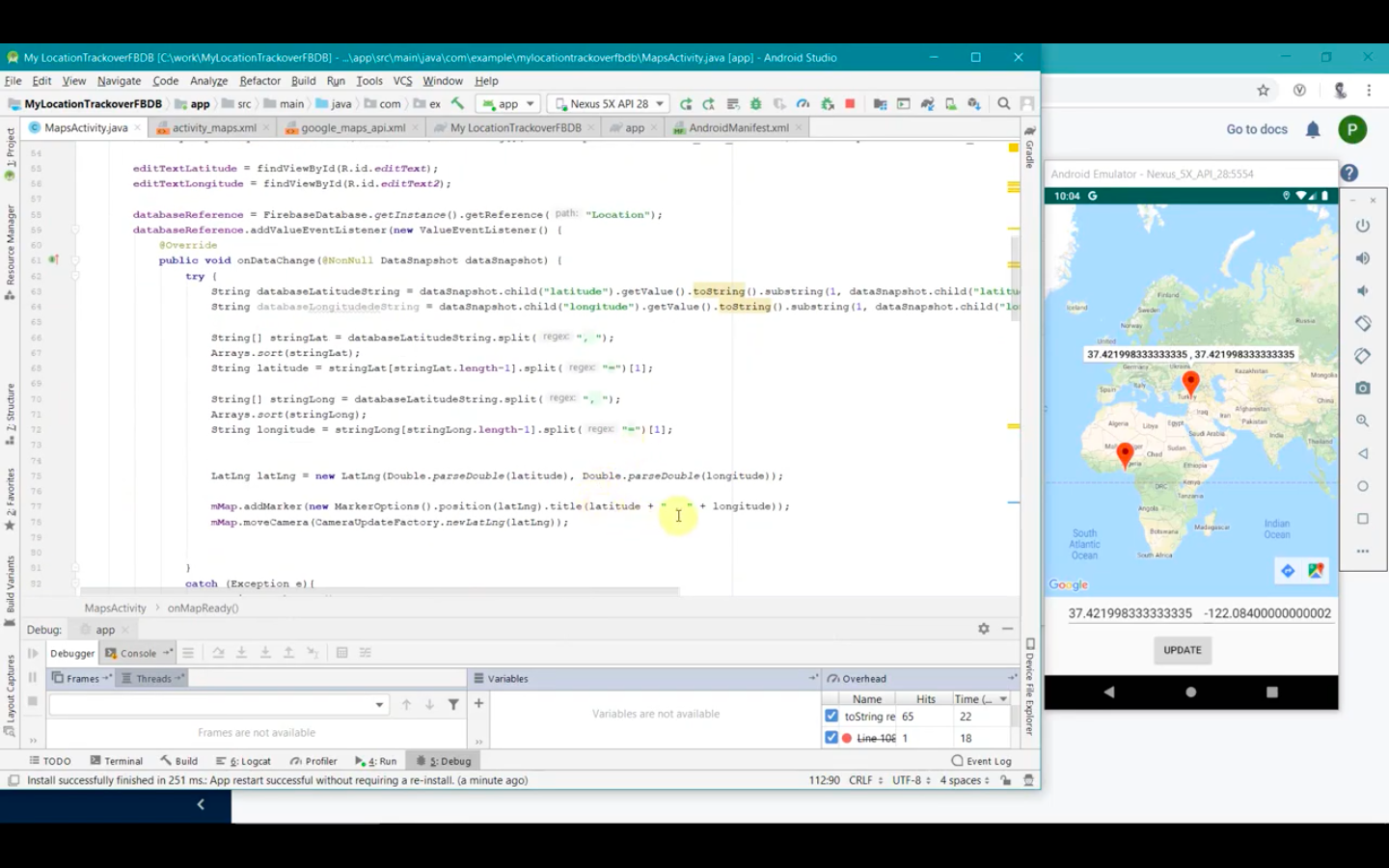The width and height of the screenshot is (1389, 868).
Task: Switch to Console tab in debug panel
Action: (x=138, y=653)
